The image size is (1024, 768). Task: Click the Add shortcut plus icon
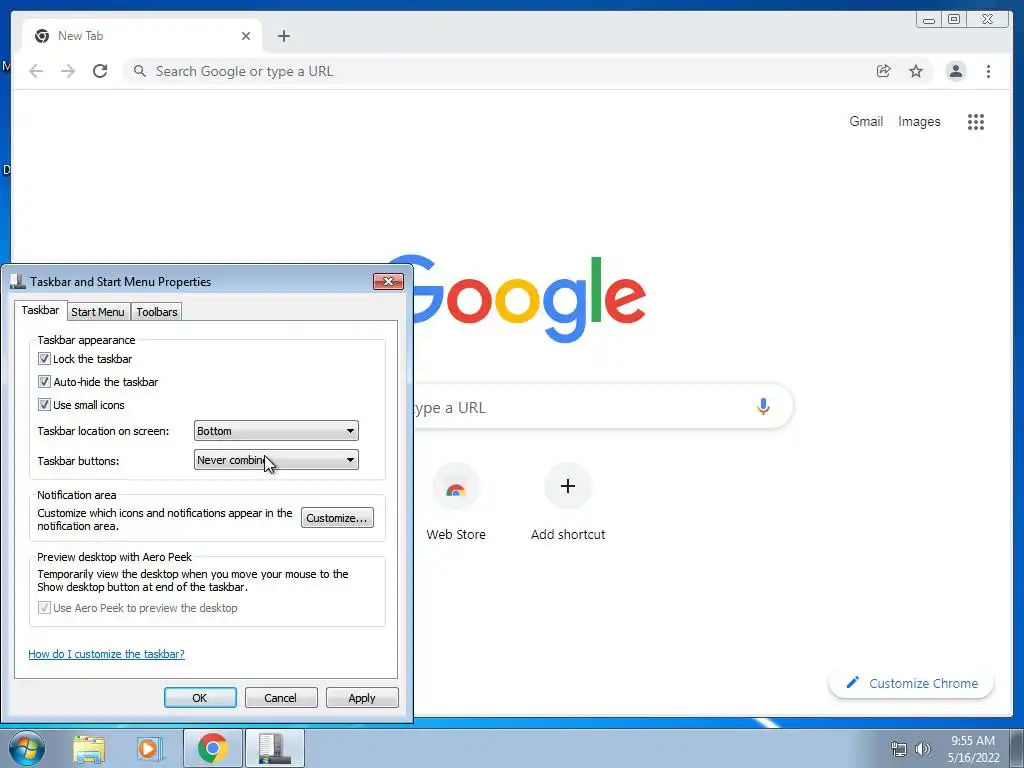(x=568, y=486)
